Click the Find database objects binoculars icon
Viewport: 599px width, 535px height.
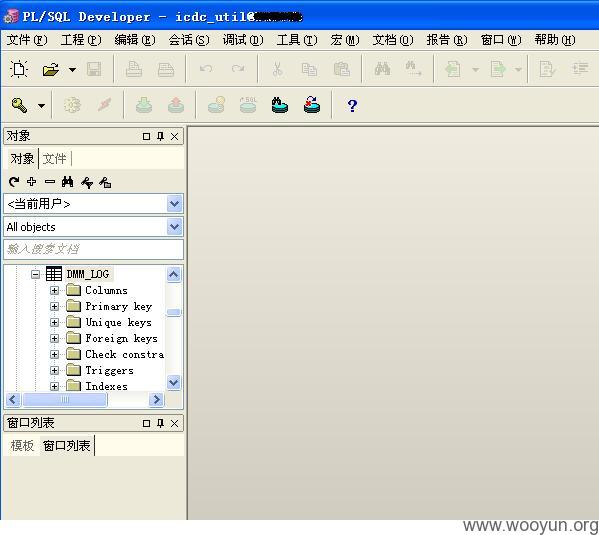click(280, 105)
